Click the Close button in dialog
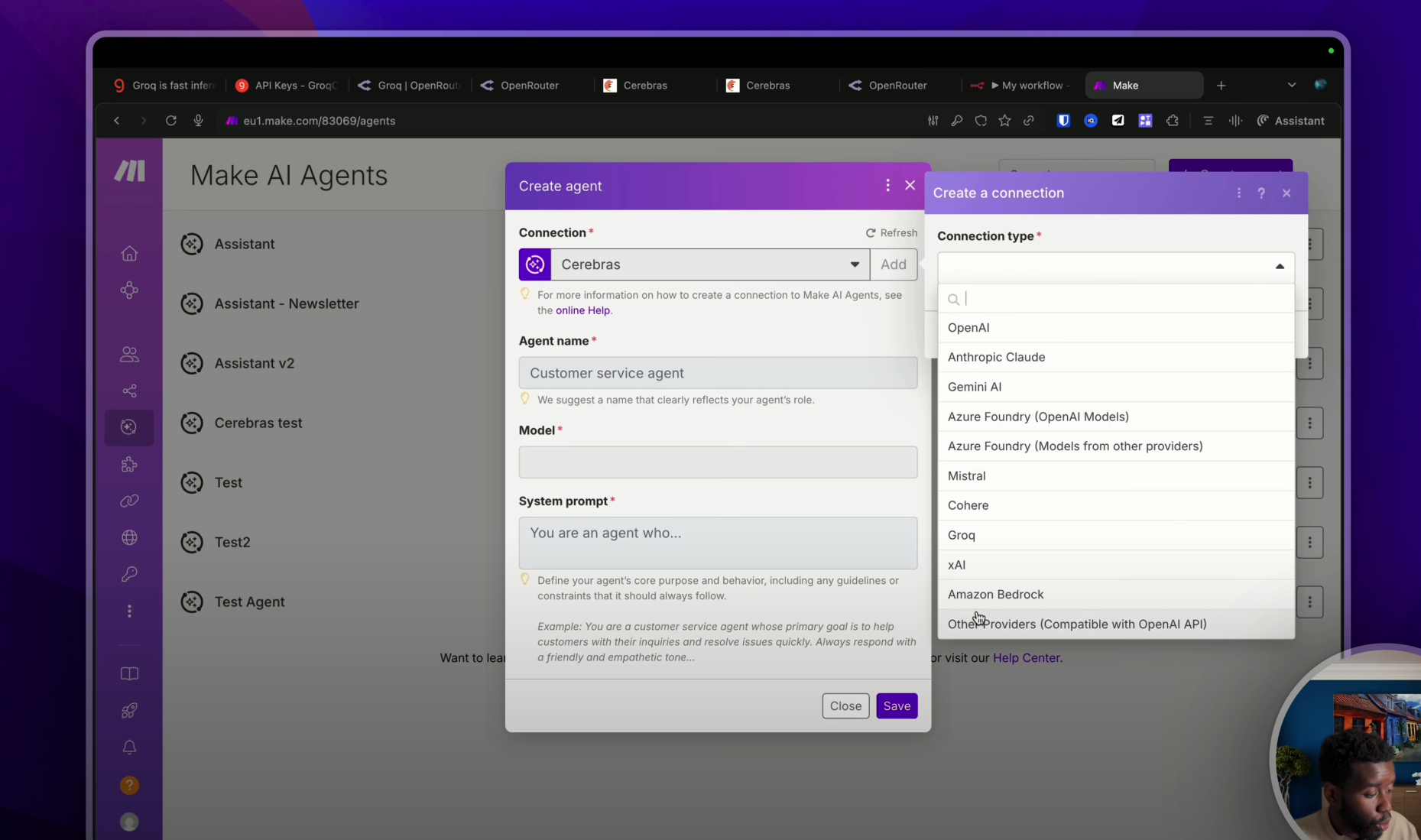Viewport: 1421px width, 840px height. [x=845, y=706]
